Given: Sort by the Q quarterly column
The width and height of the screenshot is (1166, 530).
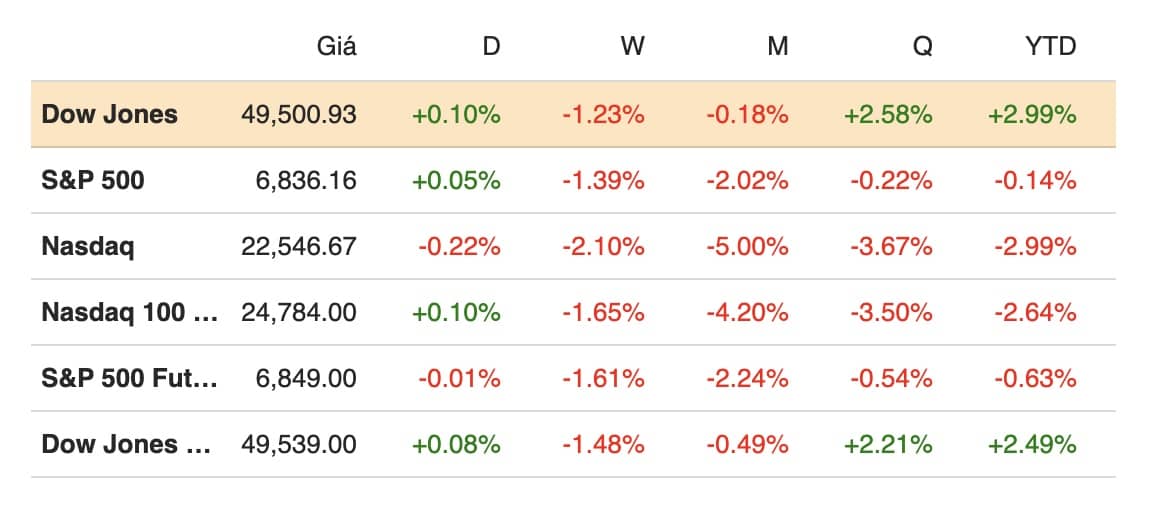Looking at the screenshot, I should 923,46.
